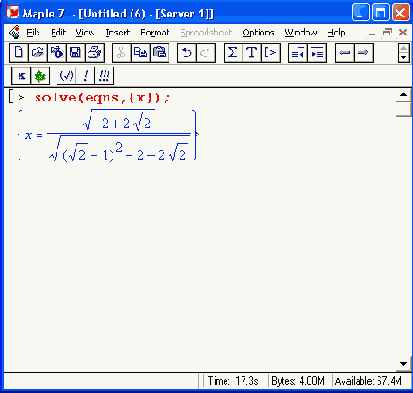Open an existing worksheet via folder icon
Image resolution: width=413 pixels, height=393 pixels.
(38, 53)
